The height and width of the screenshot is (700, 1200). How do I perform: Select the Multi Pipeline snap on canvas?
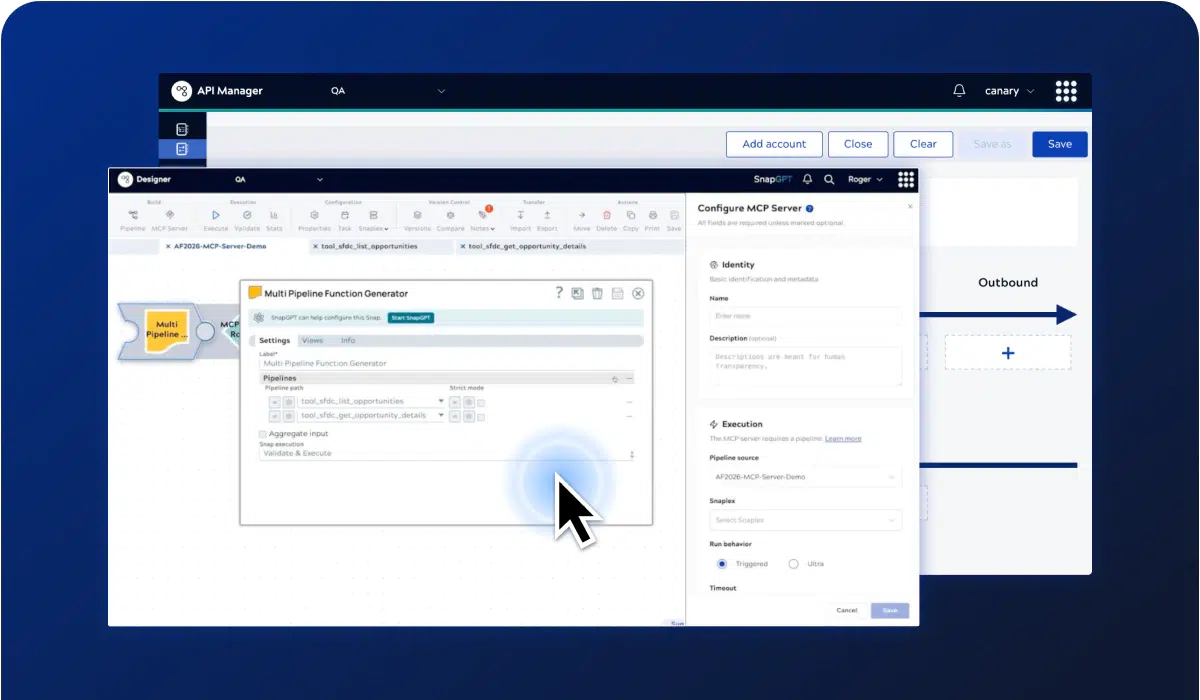pyautogui.click(x=166, y=331)
